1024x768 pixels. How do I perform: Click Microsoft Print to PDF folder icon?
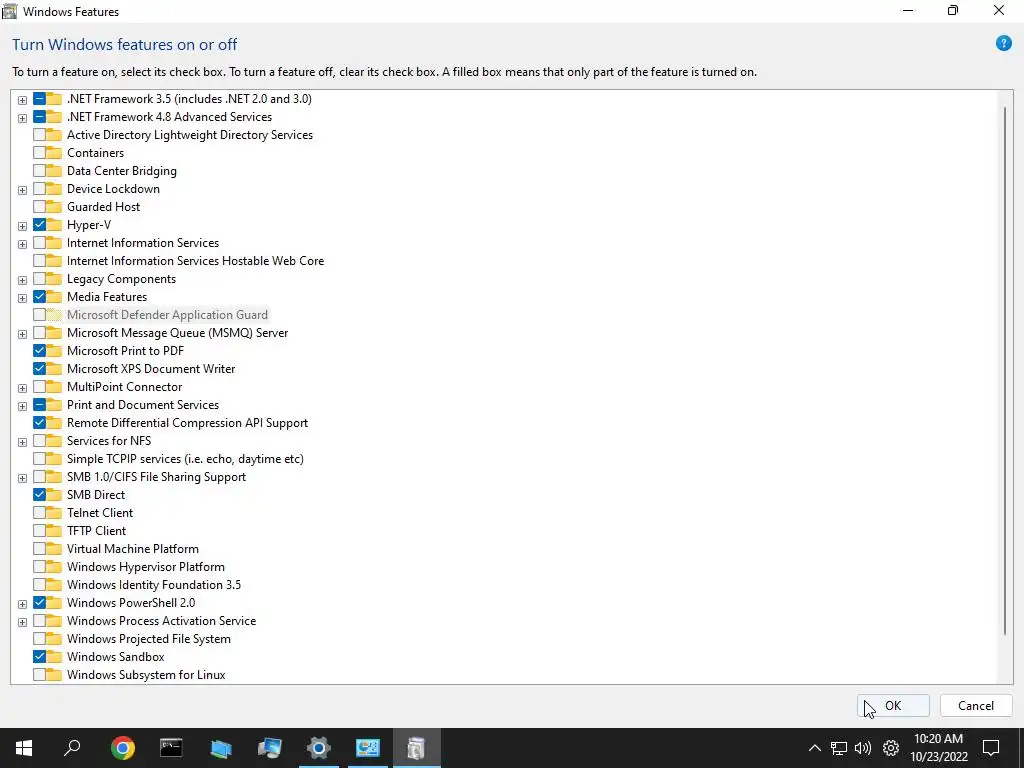[x=54, y=351]
